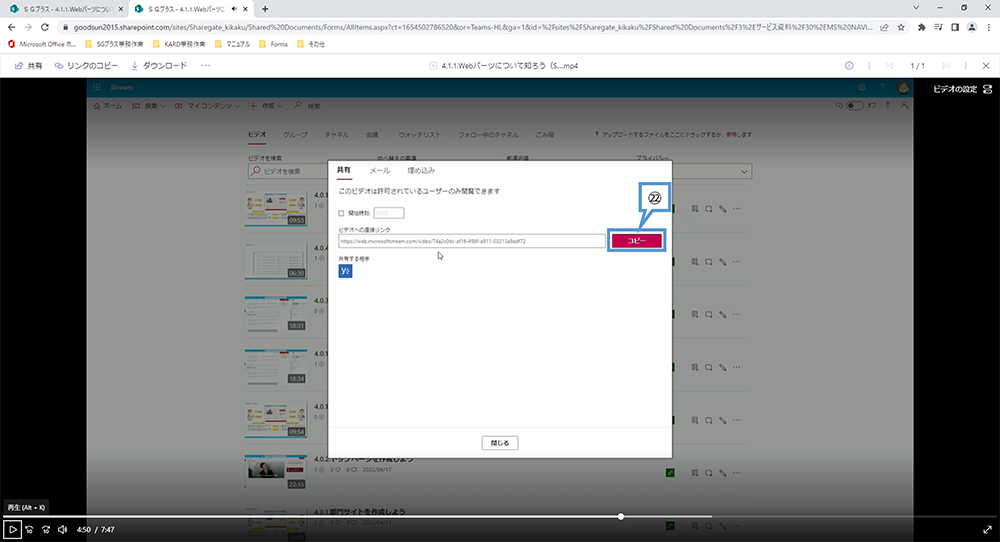
Task: Bookmark this page with the star icon
Action: pyautogui.click(x=901, y=27)
